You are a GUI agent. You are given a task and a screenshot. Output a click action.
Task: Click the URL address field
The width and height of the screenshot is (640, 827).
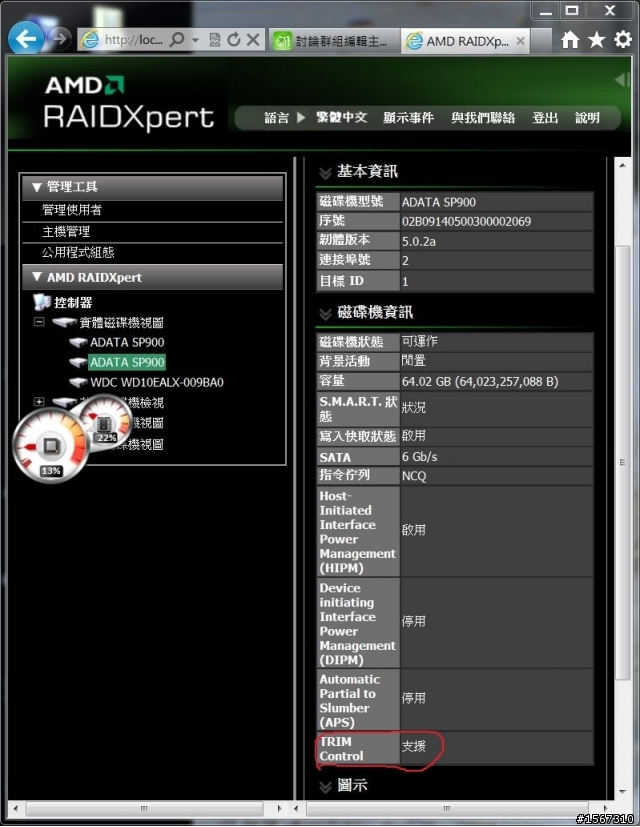(134, 40)
